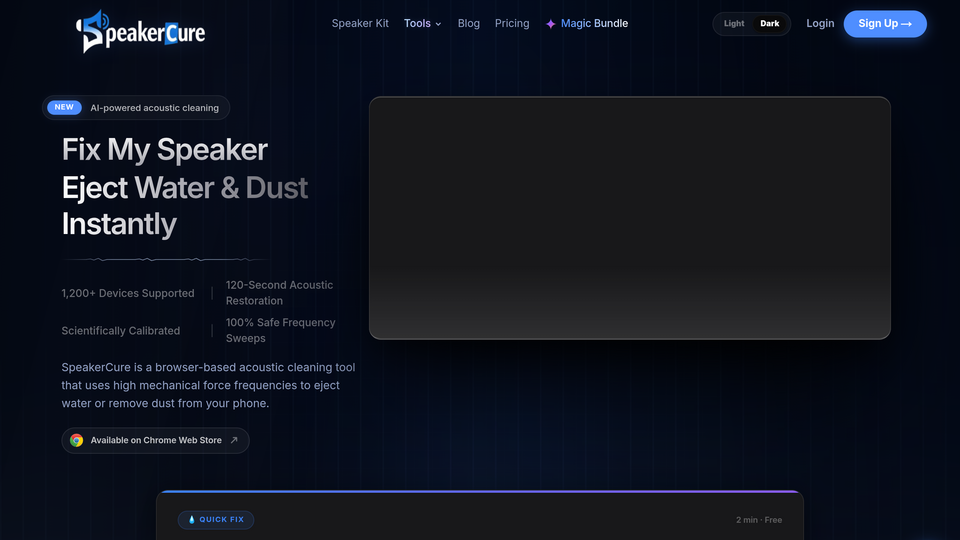Click the Quick Fix badge
Image resolution: width=960 pixels, height=540 pixels.
[x=216, y=520]
